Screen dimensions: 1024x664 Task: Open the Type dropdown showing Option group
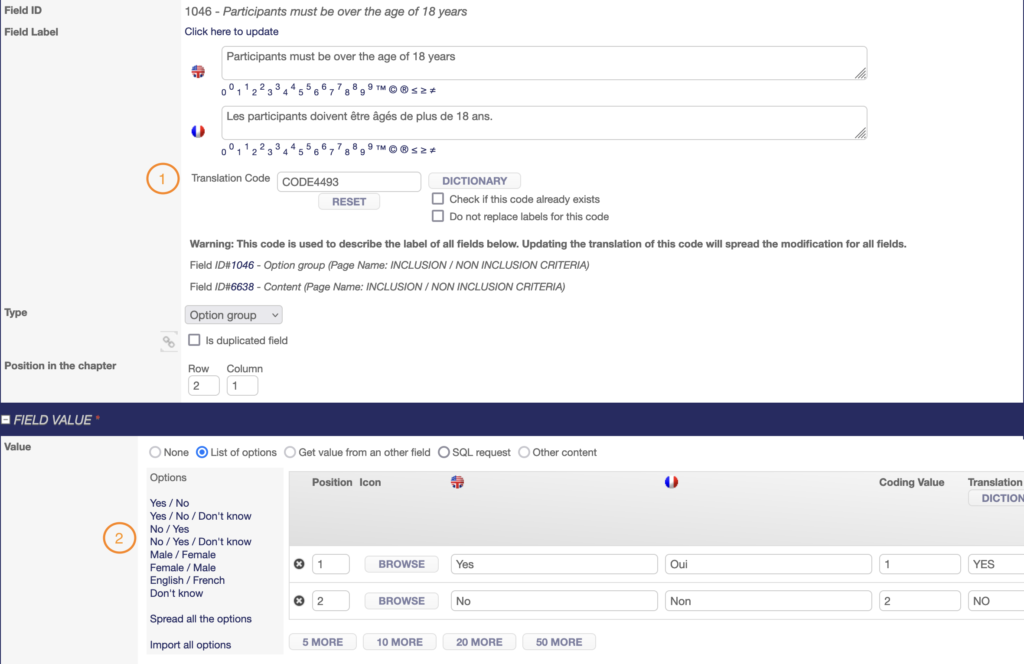(235, 315)
